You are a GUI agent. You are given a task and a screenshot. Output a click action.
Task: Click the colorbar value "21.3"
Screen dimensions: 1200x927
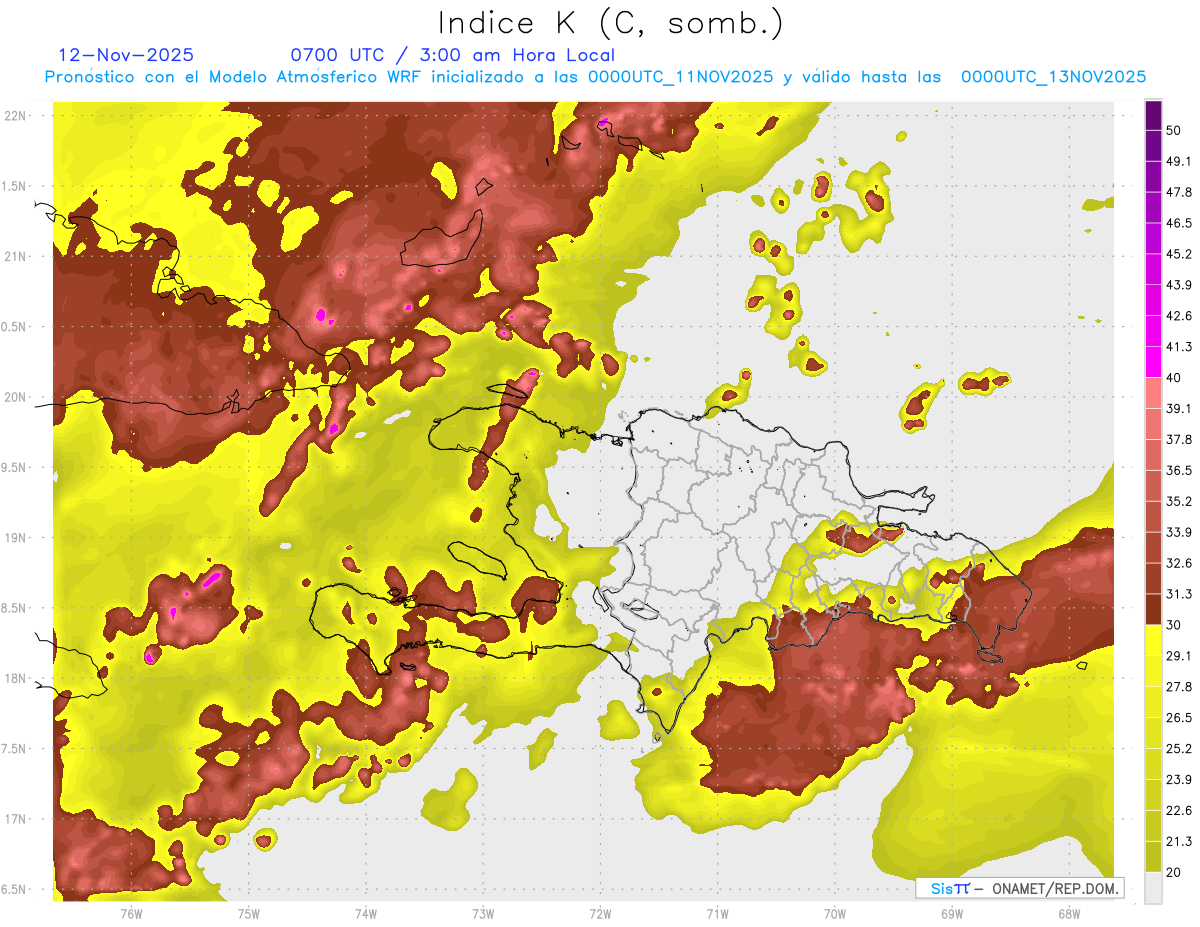pyautogui.click(x=1179, y=841)
